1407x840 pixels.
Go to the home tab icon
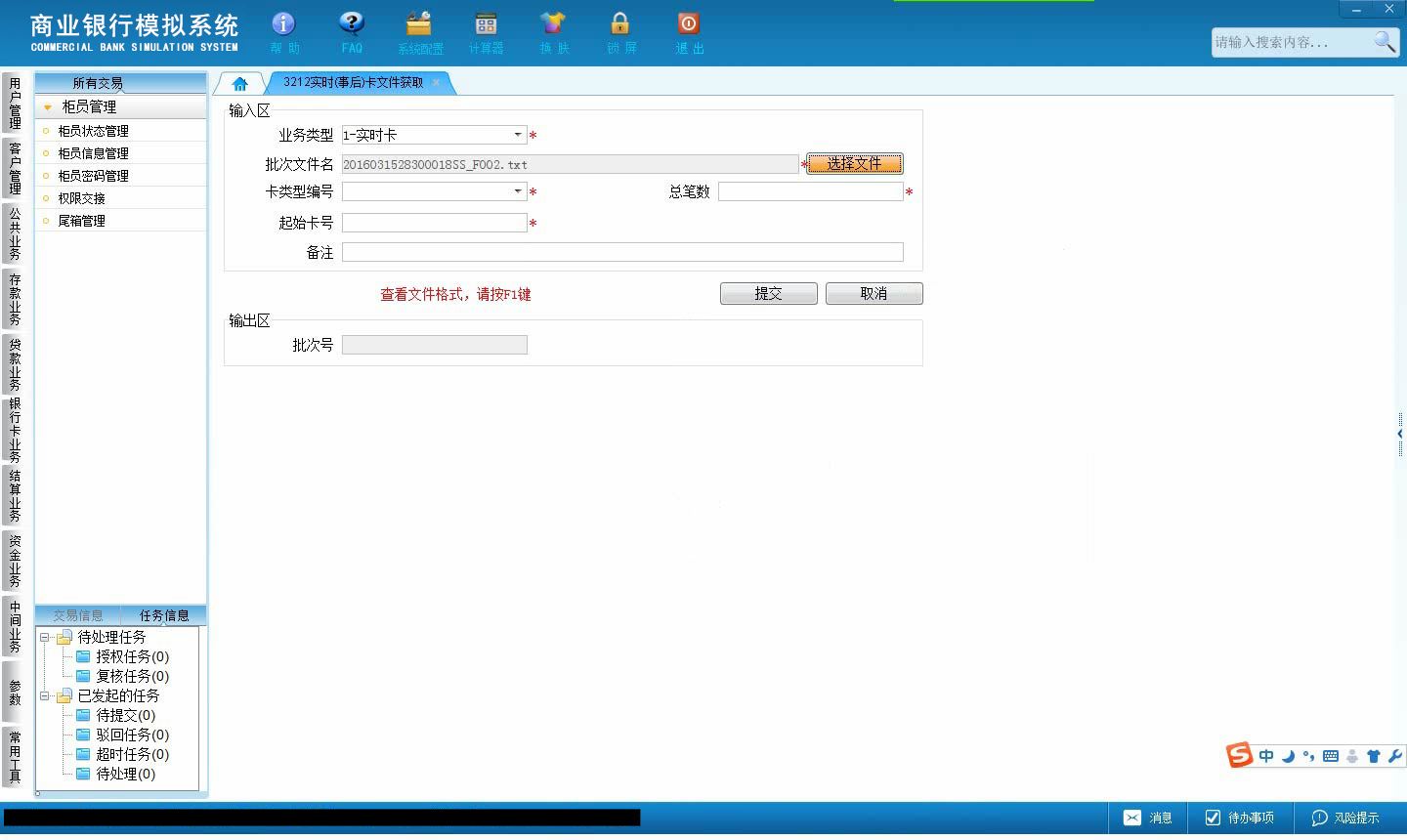[x=239, y=84]
